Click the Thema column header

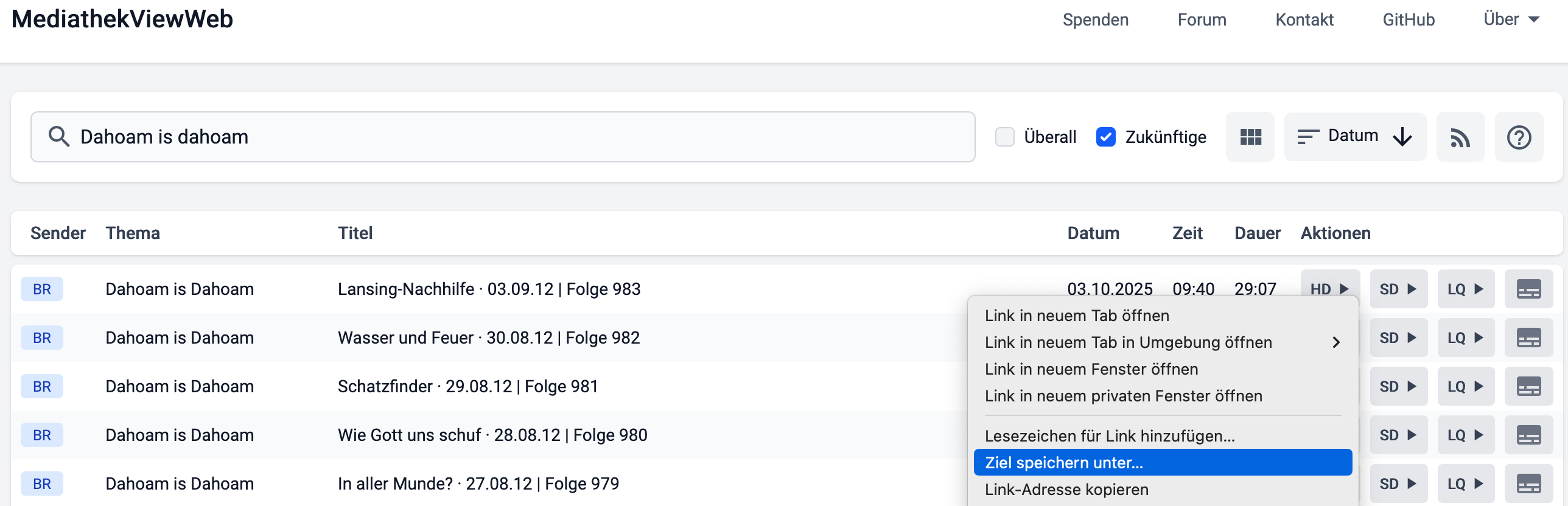133,233
